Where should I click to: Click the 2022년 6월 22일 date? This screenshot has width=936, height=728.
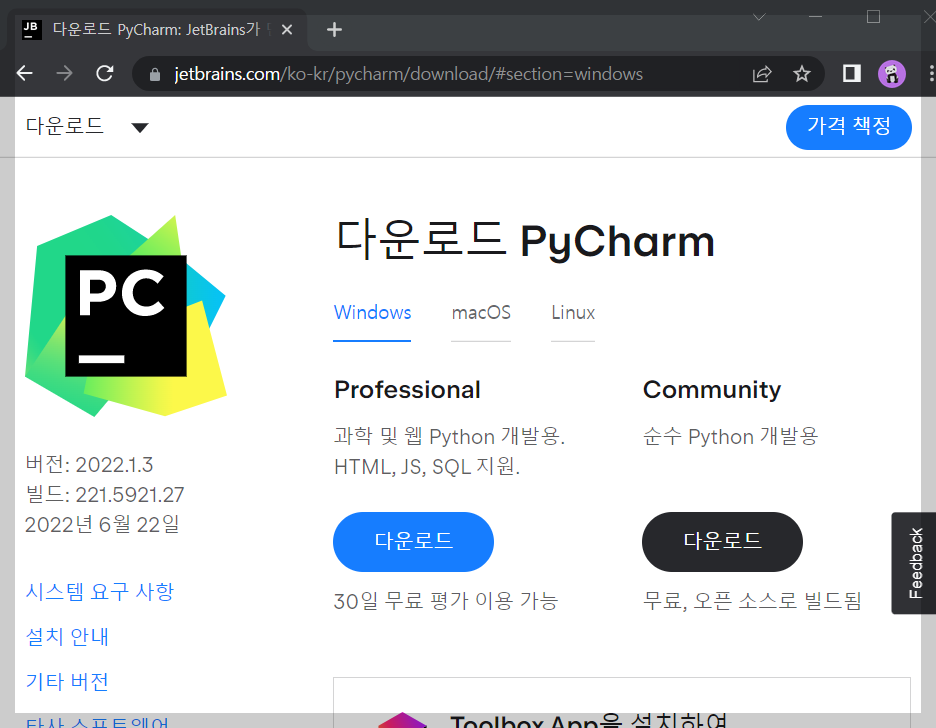click(x=102, y=525)
